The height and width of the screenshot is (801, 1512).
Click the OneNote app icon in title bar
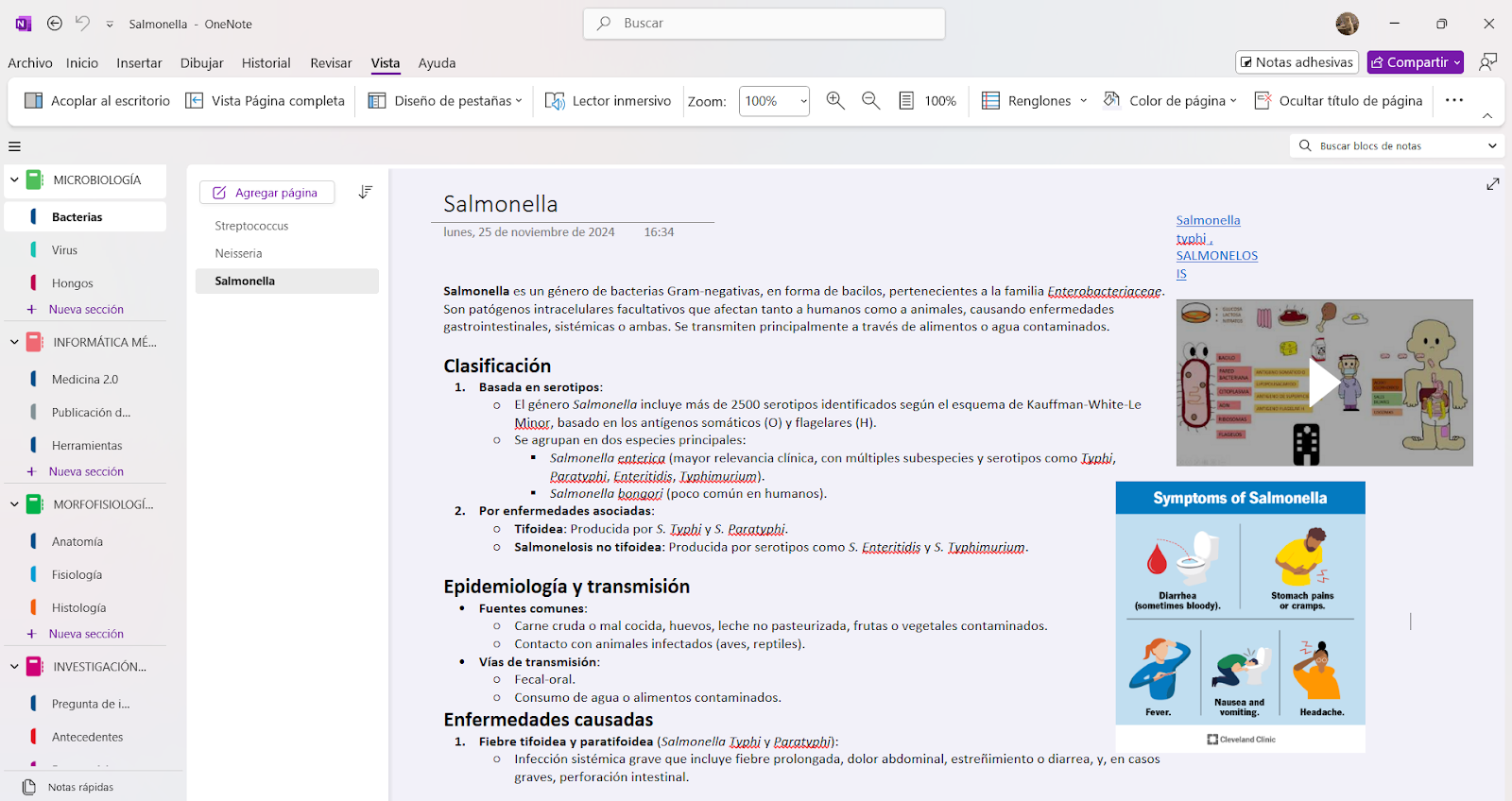click(x=24, y=24)
